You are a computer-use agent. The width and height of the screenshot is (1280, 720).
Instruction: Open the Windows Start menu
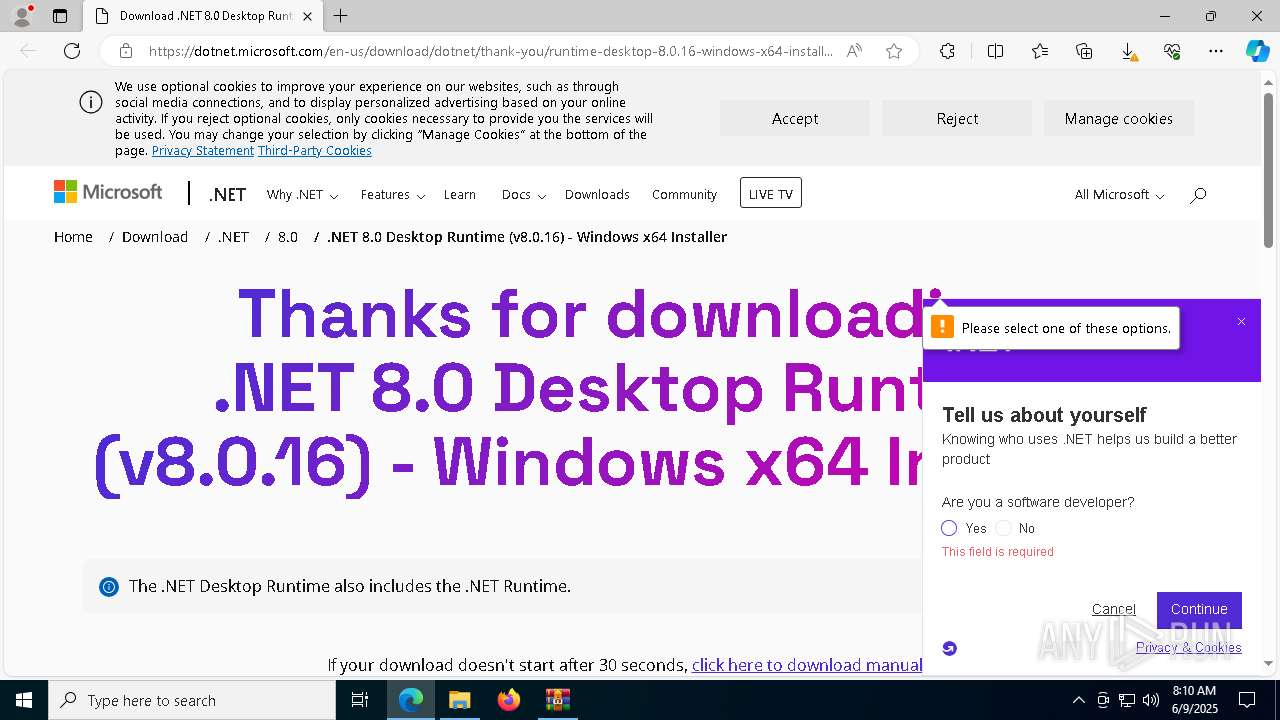23,700
